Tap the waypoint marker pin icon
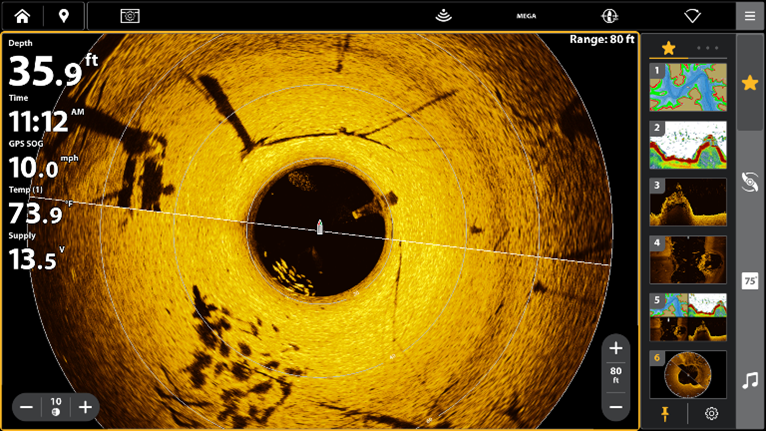The height and width of the screenshot is (431, 766). (x=64, y=15)
